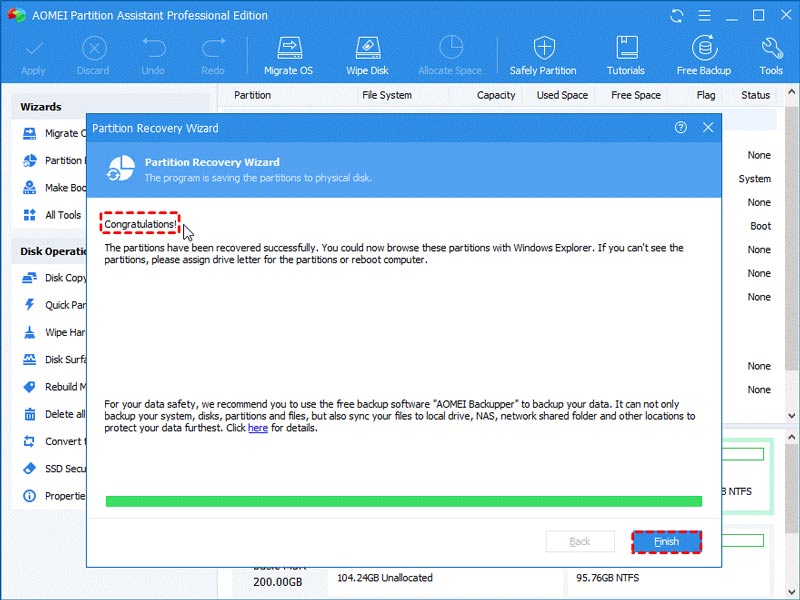Viewport: 800px width, 600px height.
Task: Click the partition list scroll-up arrow
Action: [x=791, y=92]
